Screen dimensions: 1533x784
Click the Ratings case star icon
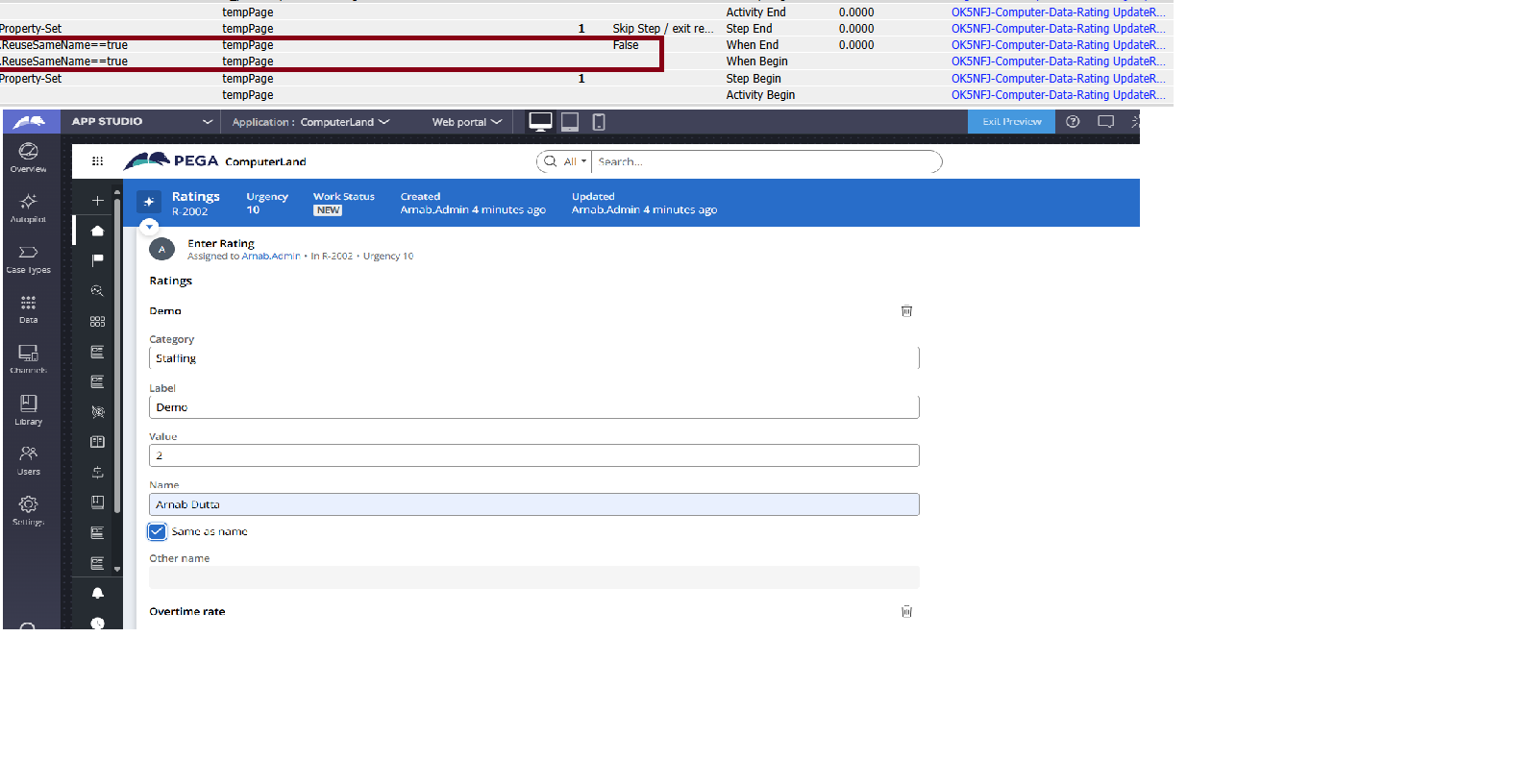point(149,202)
